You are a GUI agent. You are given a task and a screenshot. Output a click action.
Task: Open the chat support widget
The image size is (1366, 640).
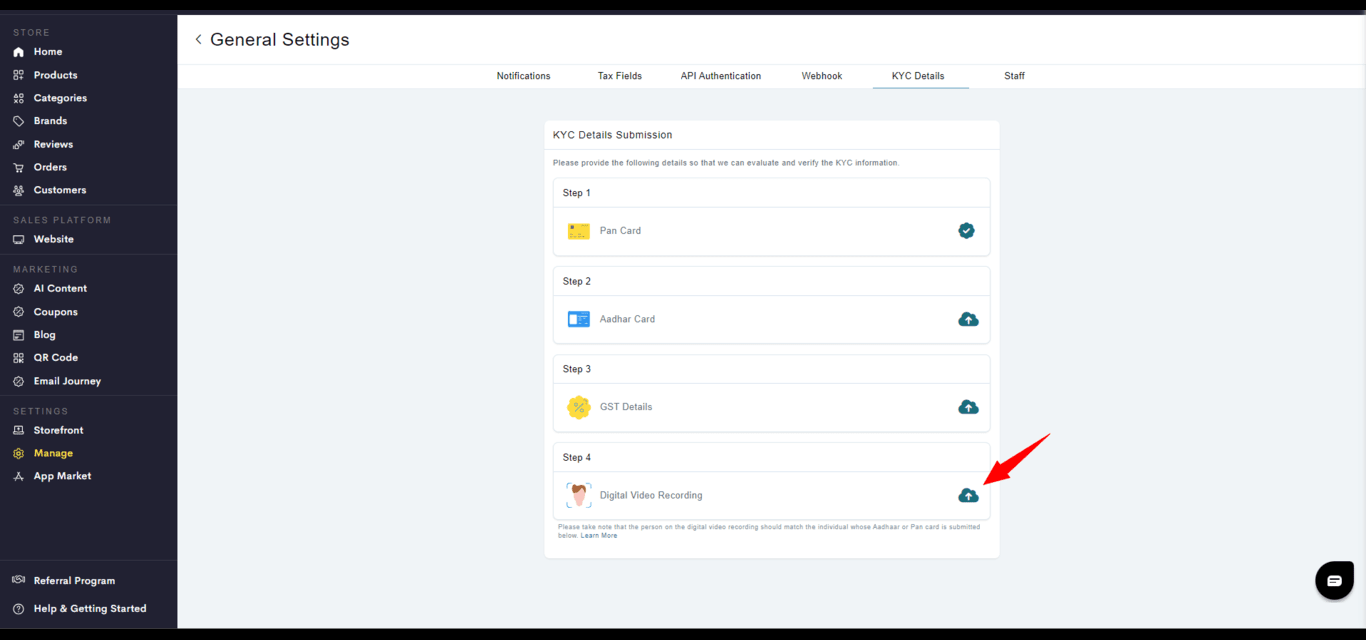tap(1334, 580)
